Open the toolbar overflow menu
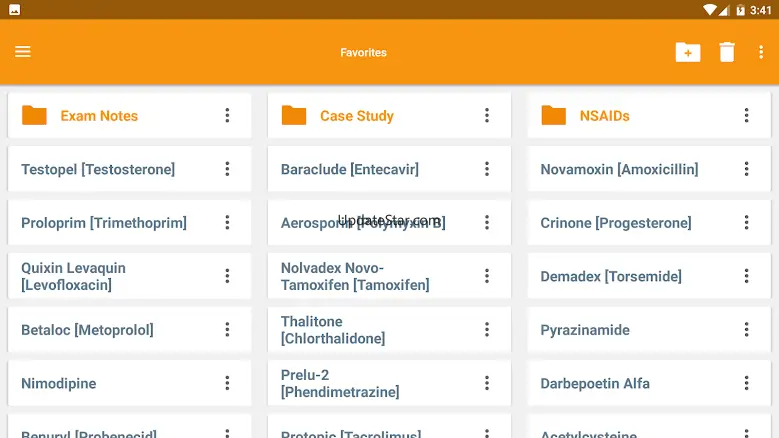779x438 pixels. [761, 52]
